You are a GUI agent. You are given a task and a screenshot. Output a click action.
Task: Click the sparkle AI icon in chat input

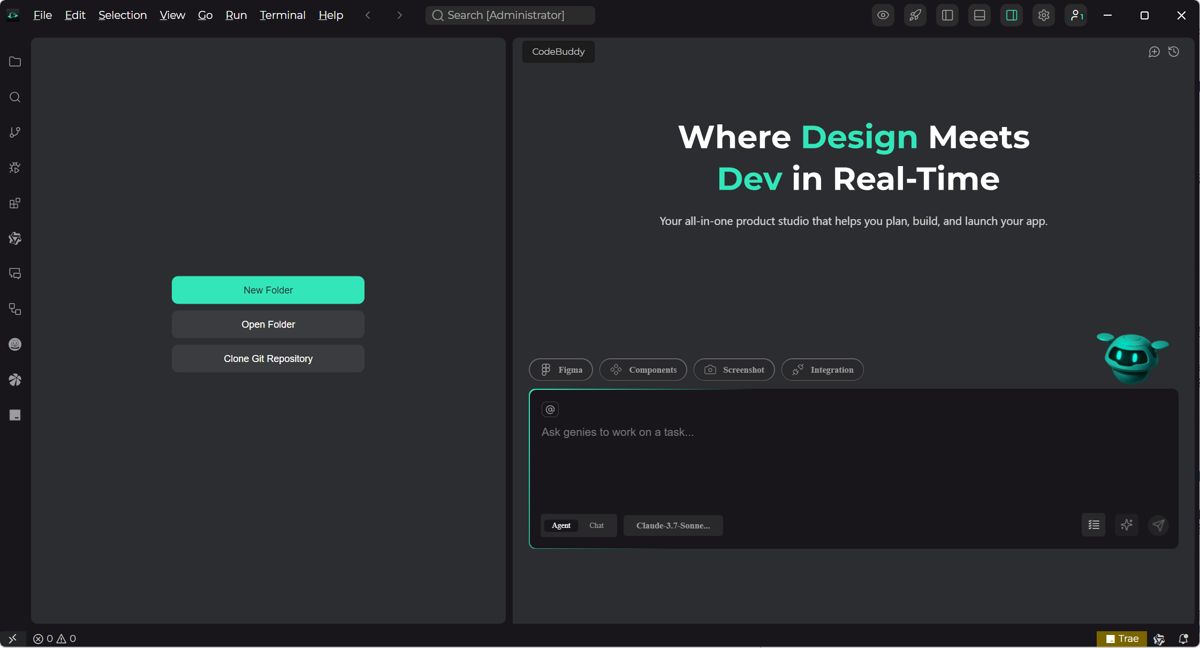1126,525
